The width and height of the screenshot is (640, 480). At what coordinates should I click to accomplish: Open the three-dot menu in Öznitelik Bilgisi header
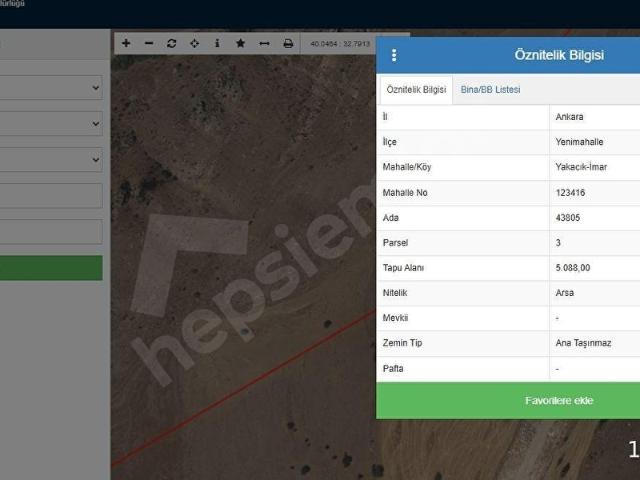coord(394,55)
